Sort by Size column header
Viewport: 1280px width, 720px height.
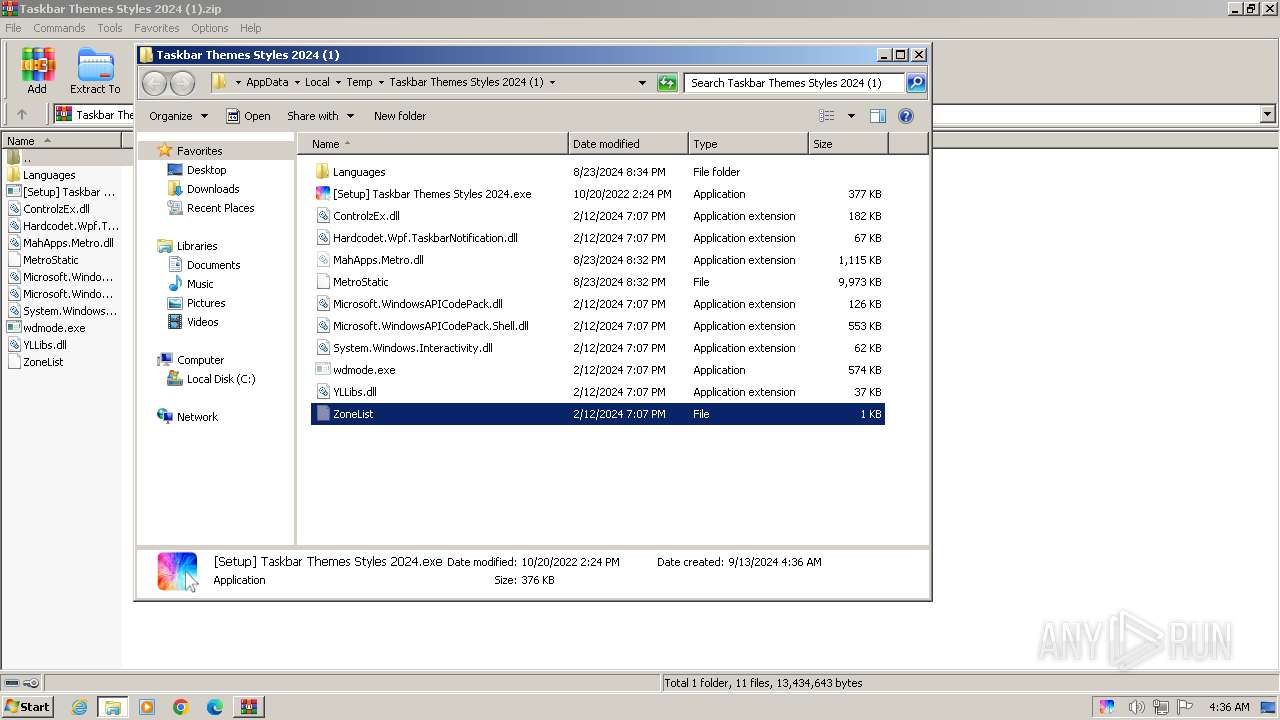[848, 144]
